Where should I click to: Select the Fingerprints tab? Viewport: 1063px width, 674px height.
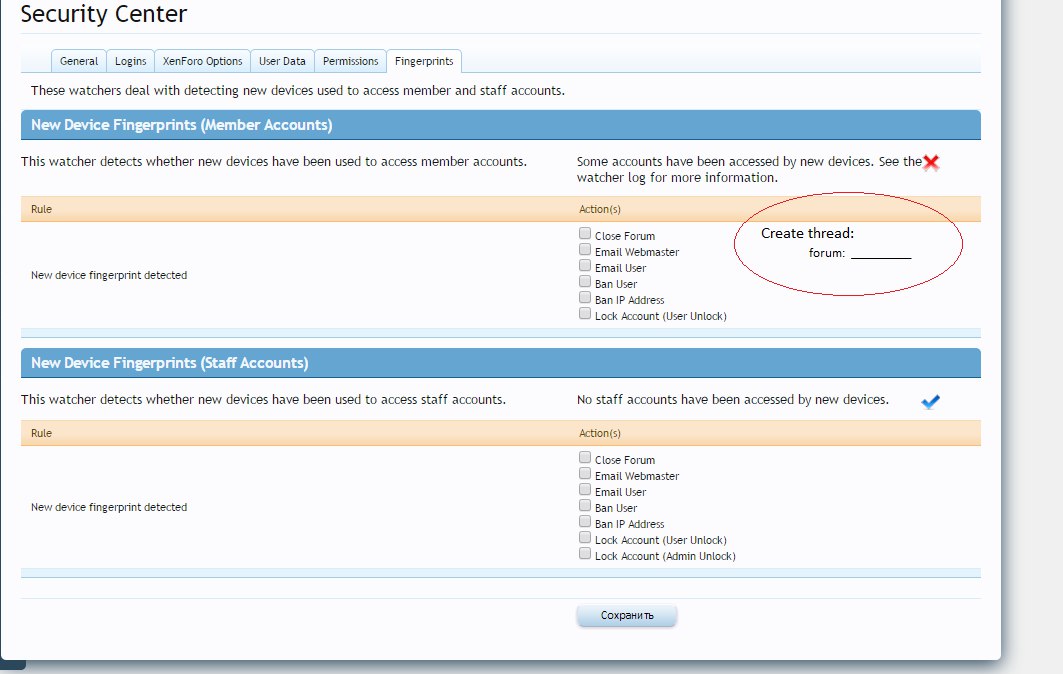(x=424, y=61)
